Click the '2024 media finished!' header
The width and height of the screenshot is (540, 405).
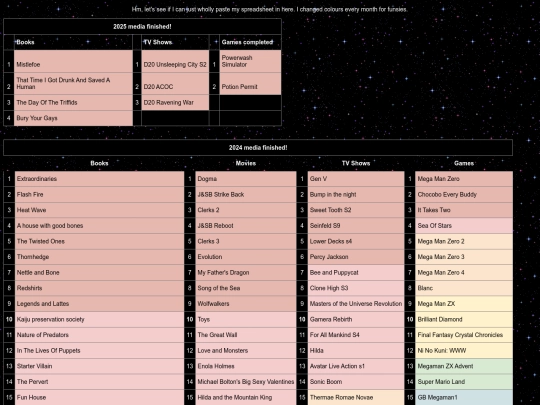[258, 148]
